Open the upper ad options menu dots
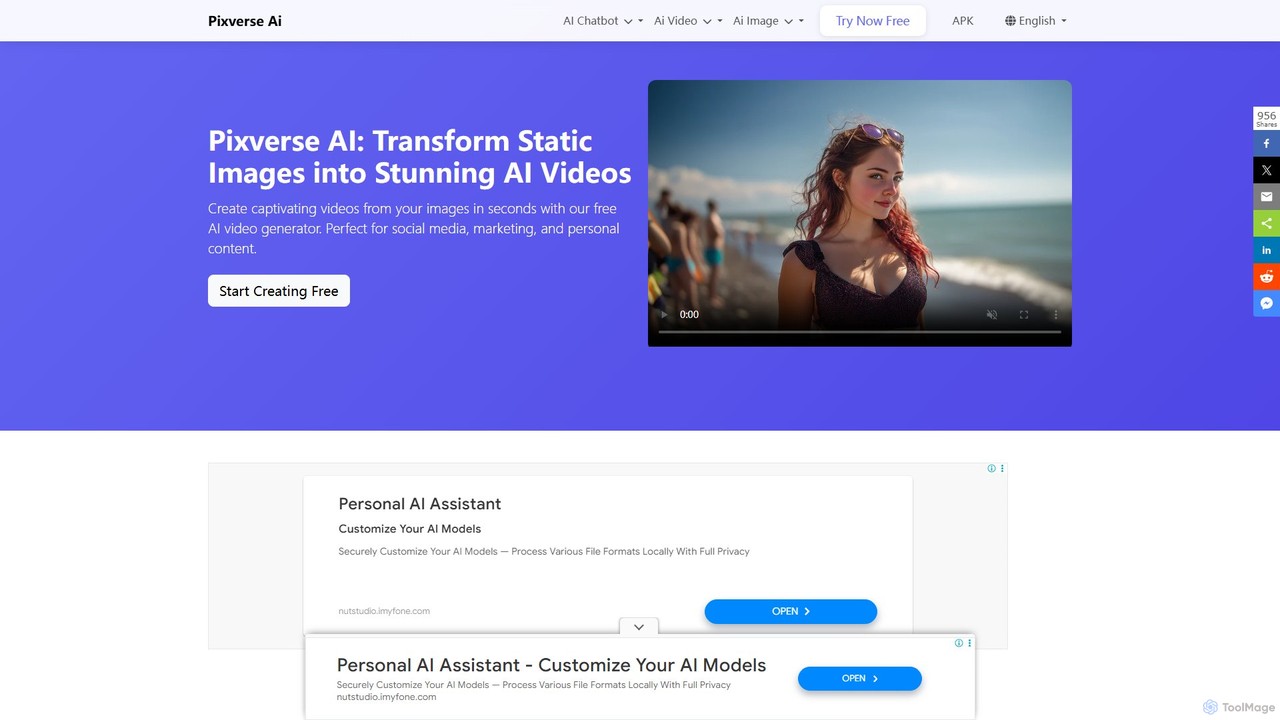The height and width of the screenshot is (720, 1280). tap(1002, 468)
